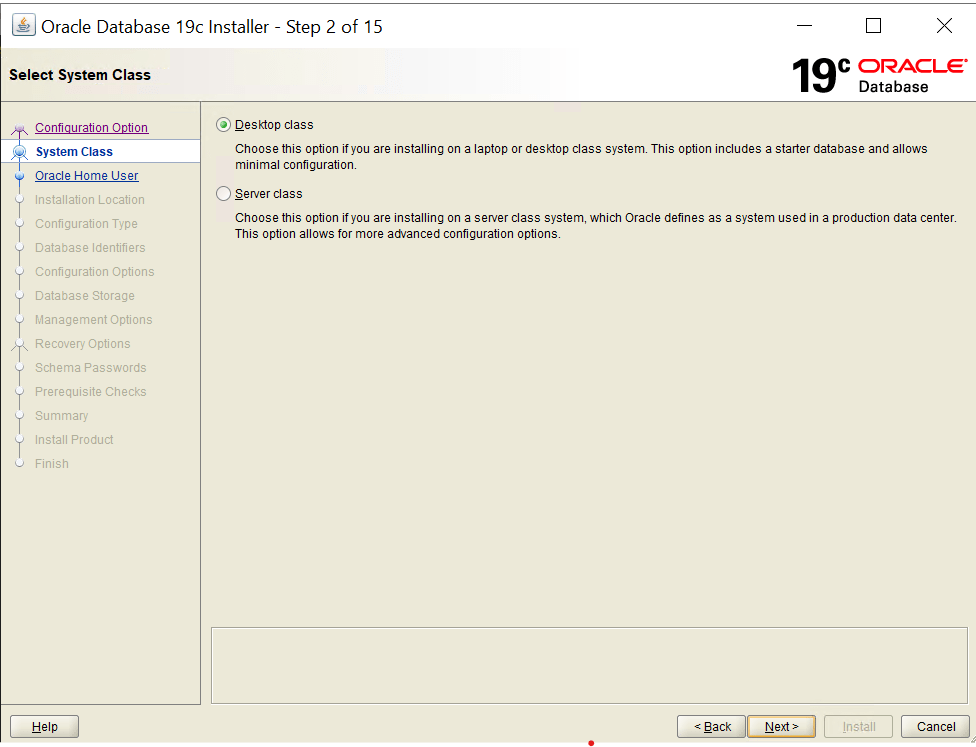Click the Configuration Options step text
976x747 pixels.
95,271
